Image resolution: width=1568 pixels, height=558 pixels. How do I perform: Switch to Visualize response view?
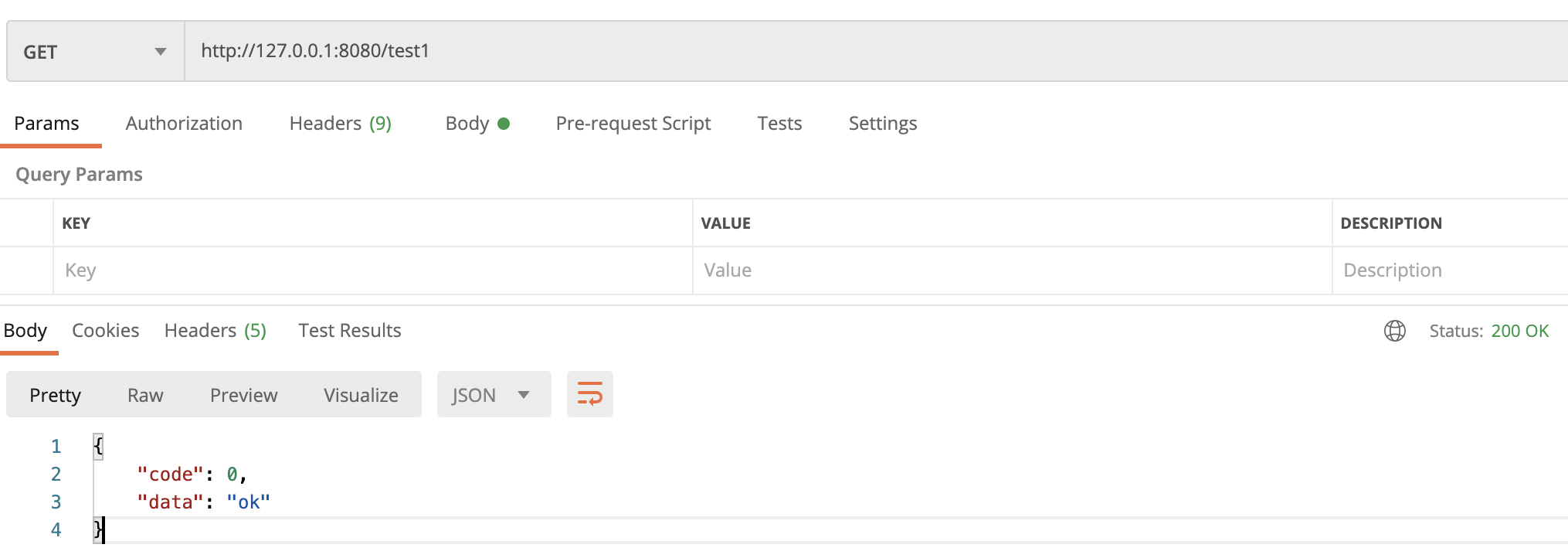361,395
